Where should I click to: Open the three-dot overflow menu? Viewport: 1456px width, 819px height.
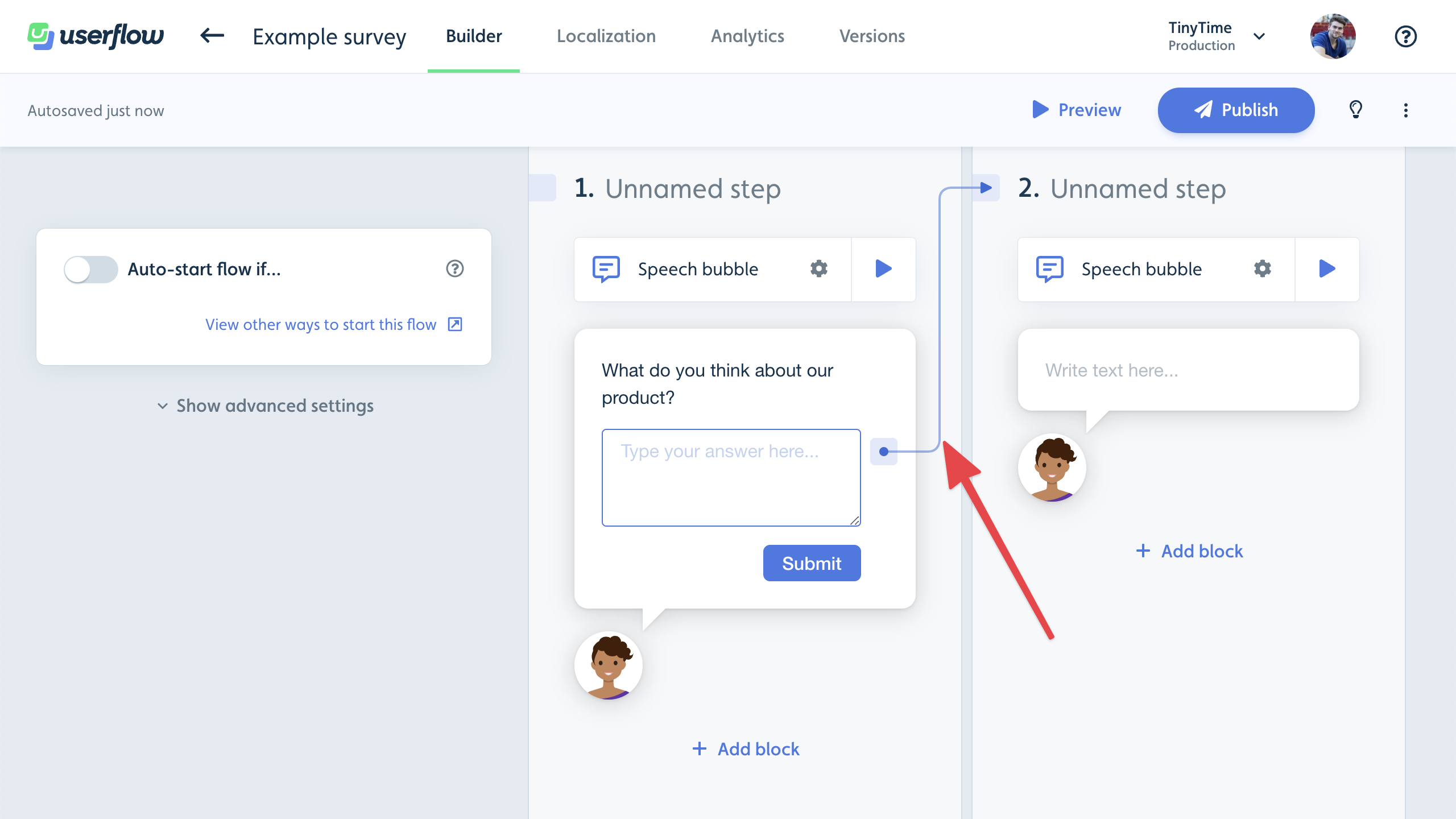tap(1406, 110)
